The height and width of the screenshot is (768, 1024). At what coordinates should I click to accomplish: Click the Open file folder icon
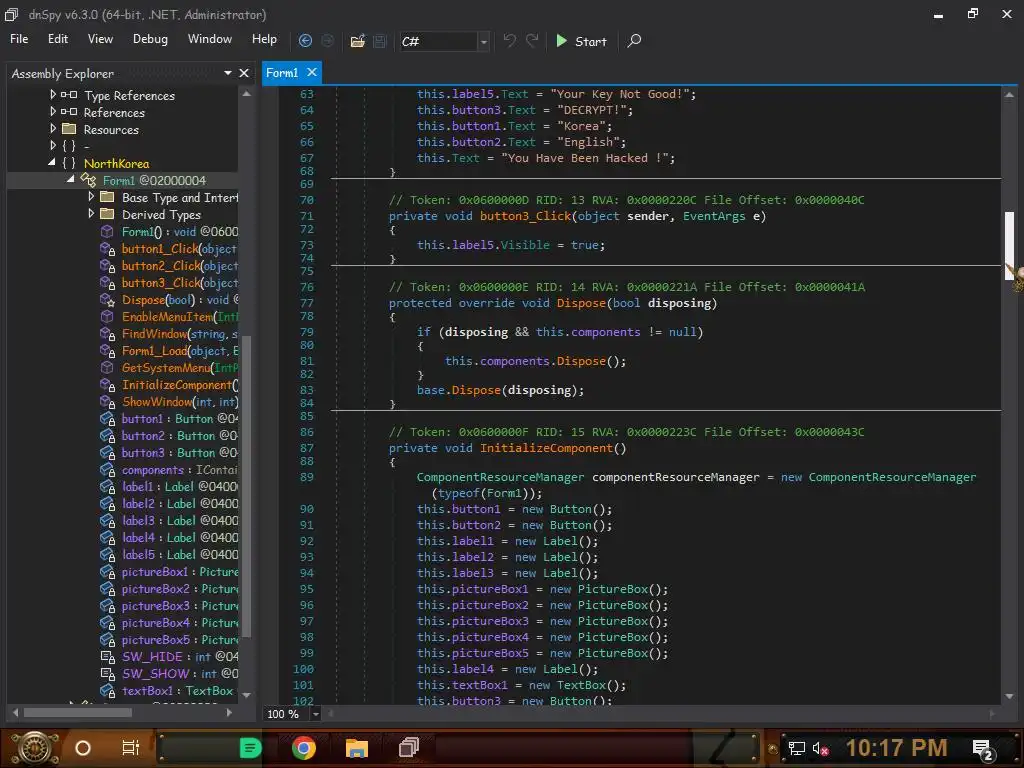point(357,41)
